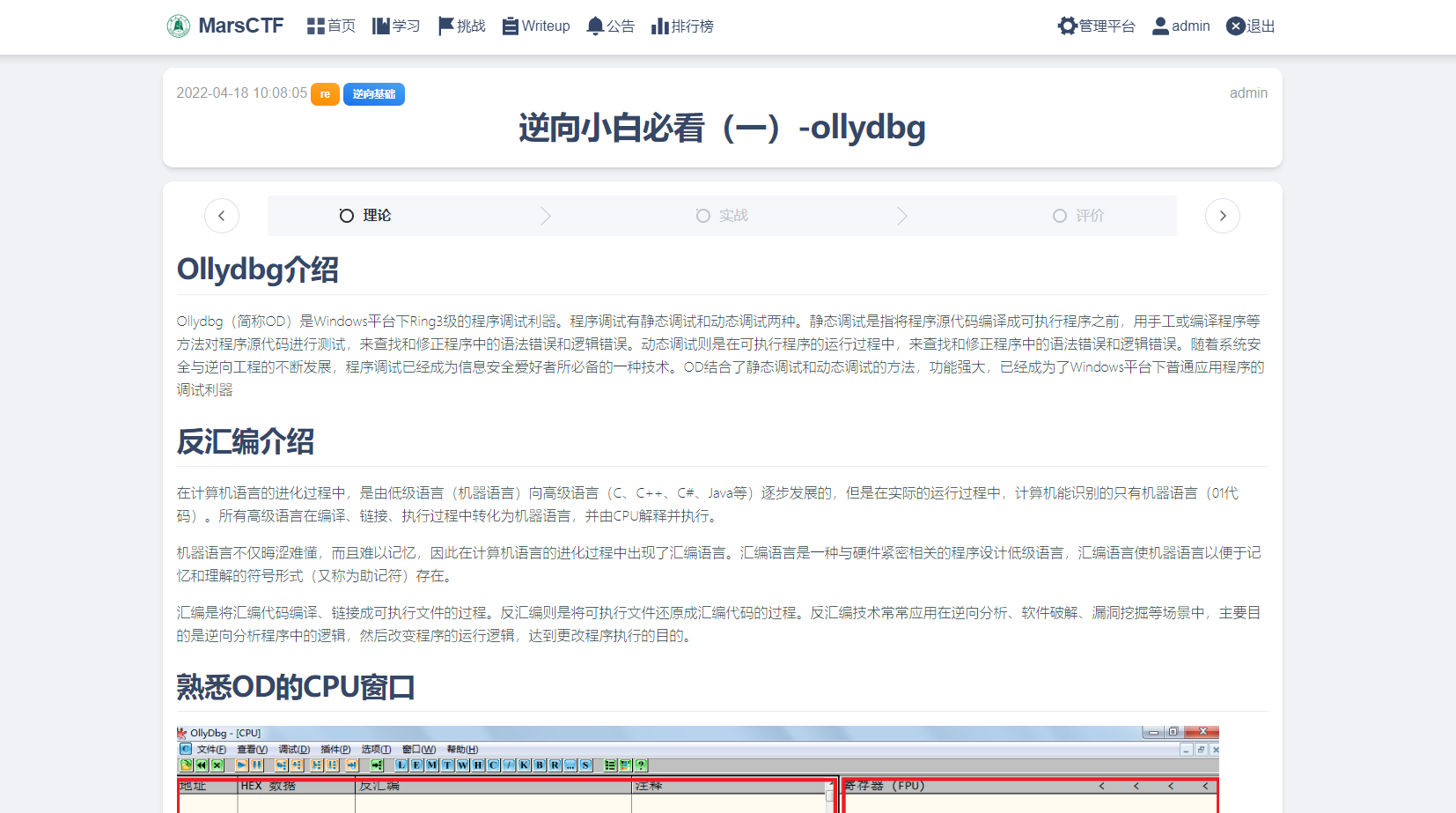Viewport: 1456px width, 813px height.
Task: Click the X circle icon beside 退出
Action: (1236, 26)
